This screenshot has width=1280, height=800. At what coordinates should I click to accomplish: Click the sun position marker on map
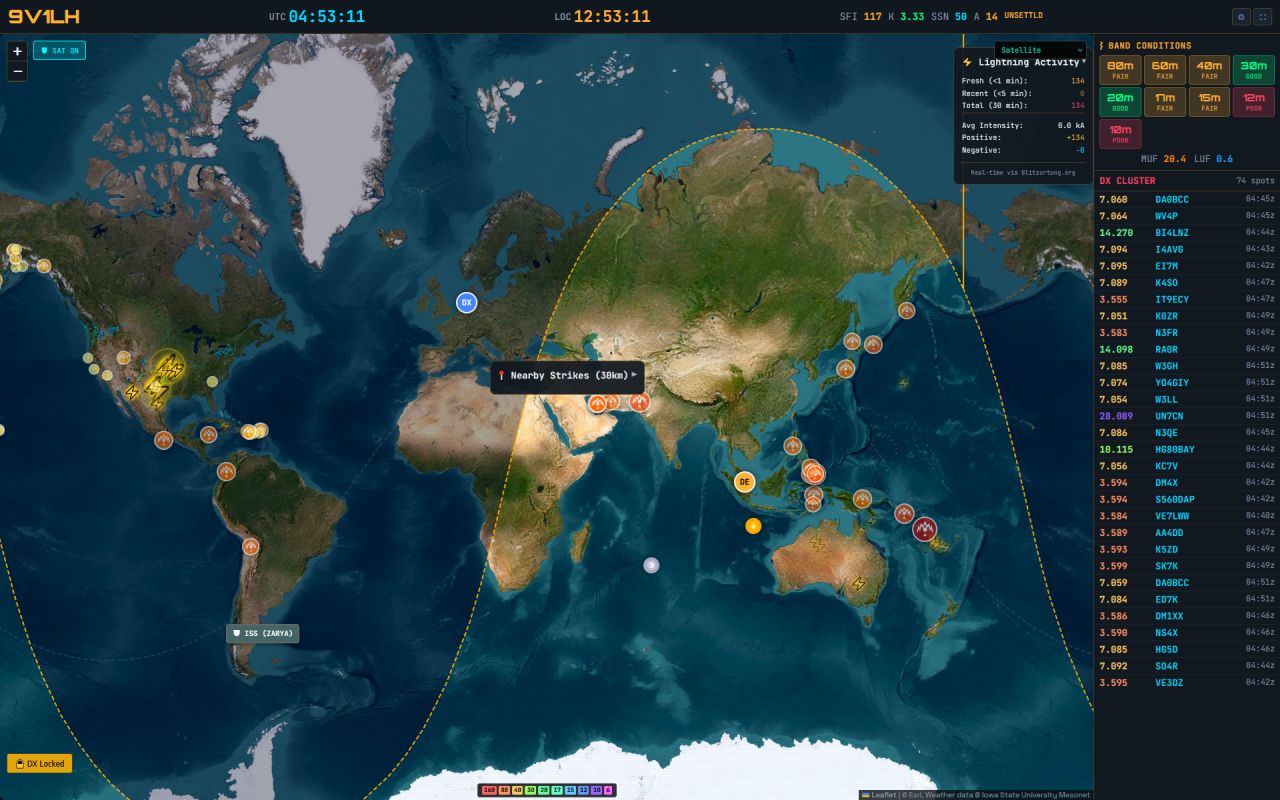tap(753, 526)
